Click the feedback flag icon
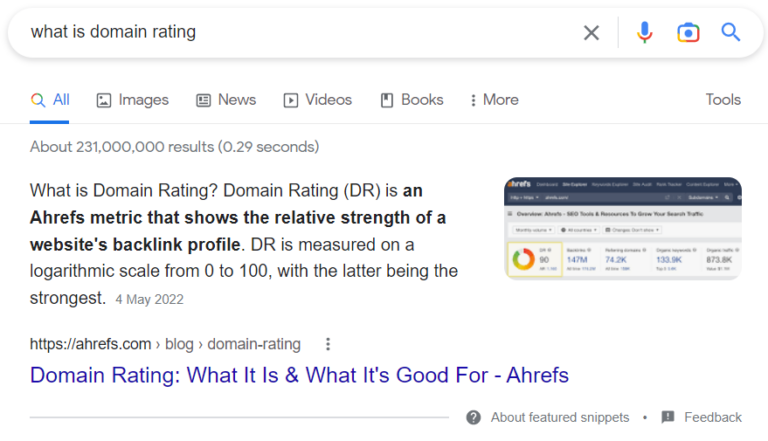 coord(668,417)
